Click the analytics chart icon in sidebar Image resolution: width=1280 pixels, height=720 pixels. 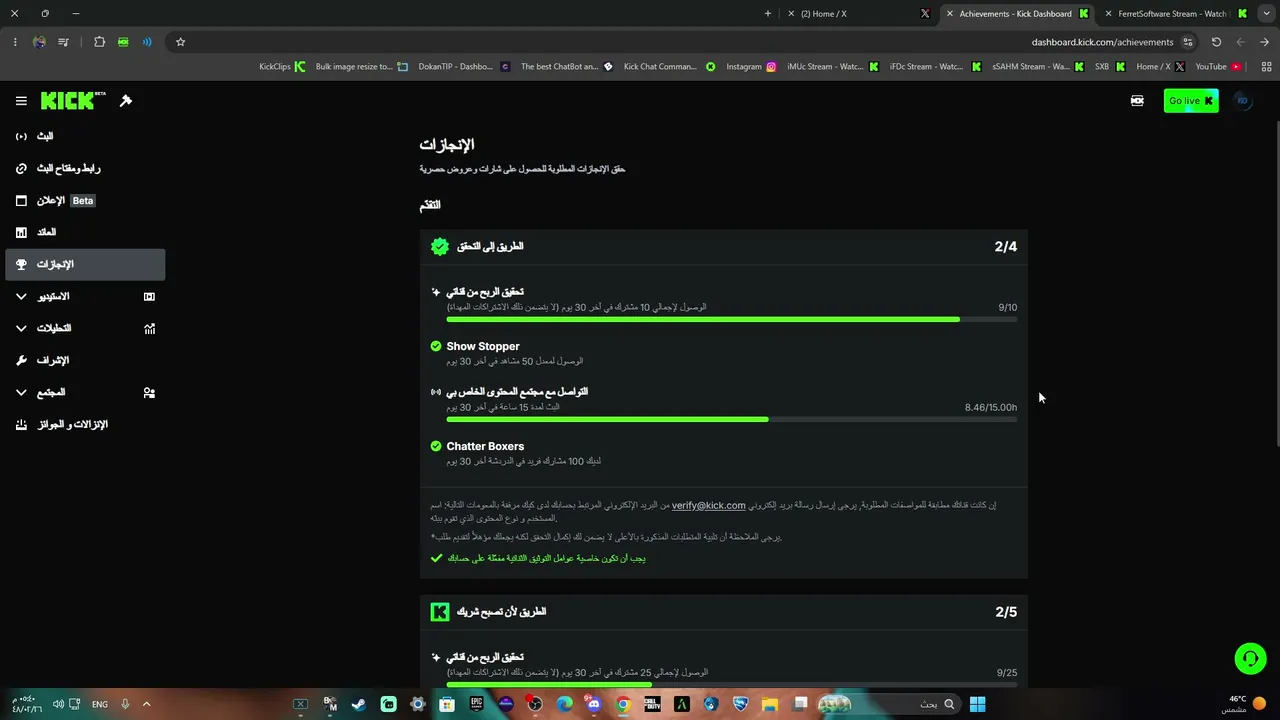[149, 328]
